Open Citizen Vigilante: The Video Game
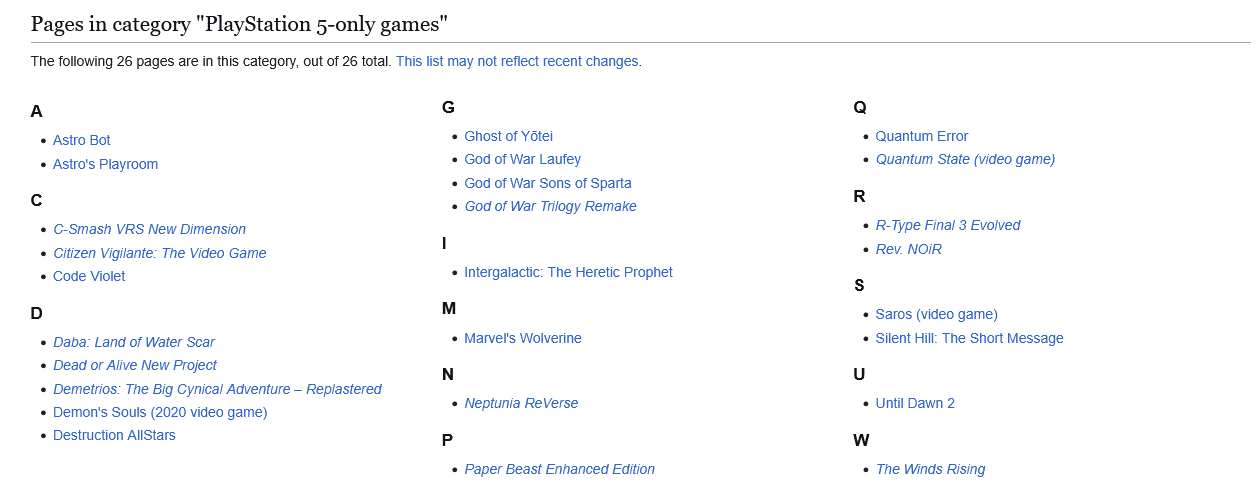Viewport: 1259px width, 493px height. pos(160,253)
